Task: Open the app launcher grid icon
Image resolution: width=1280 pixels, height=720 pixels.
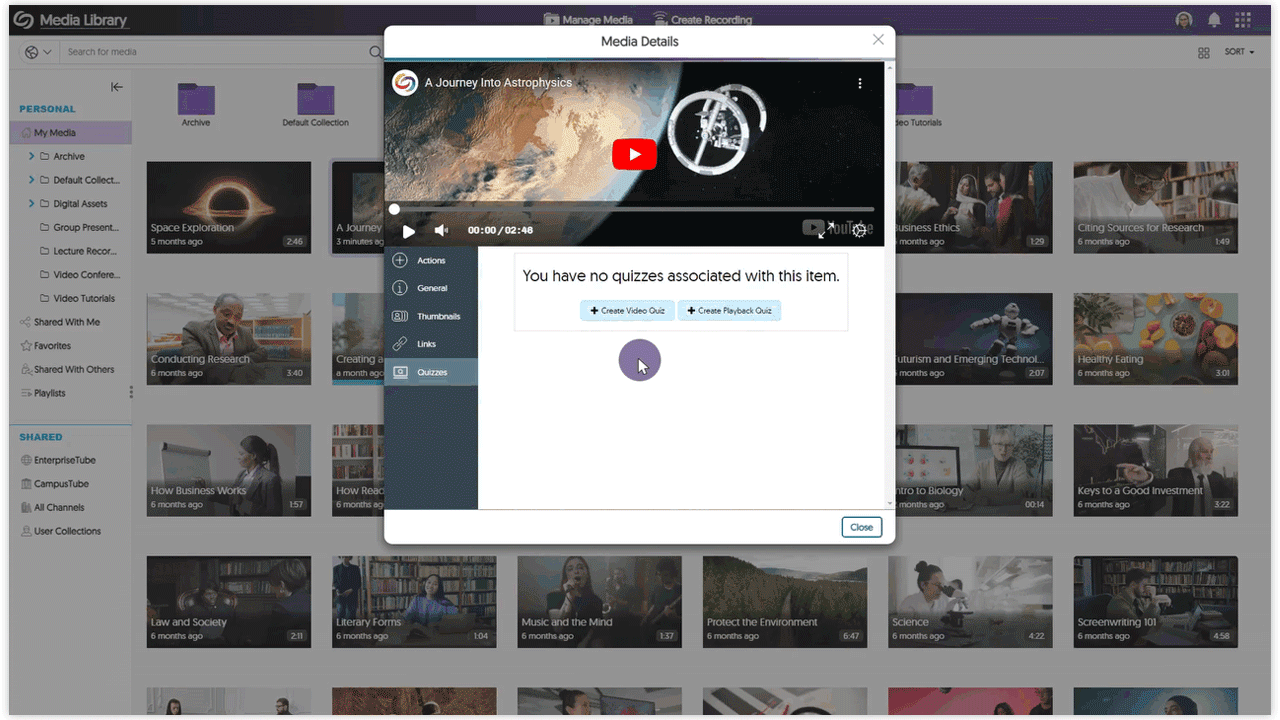Action: click(1243, 19)
